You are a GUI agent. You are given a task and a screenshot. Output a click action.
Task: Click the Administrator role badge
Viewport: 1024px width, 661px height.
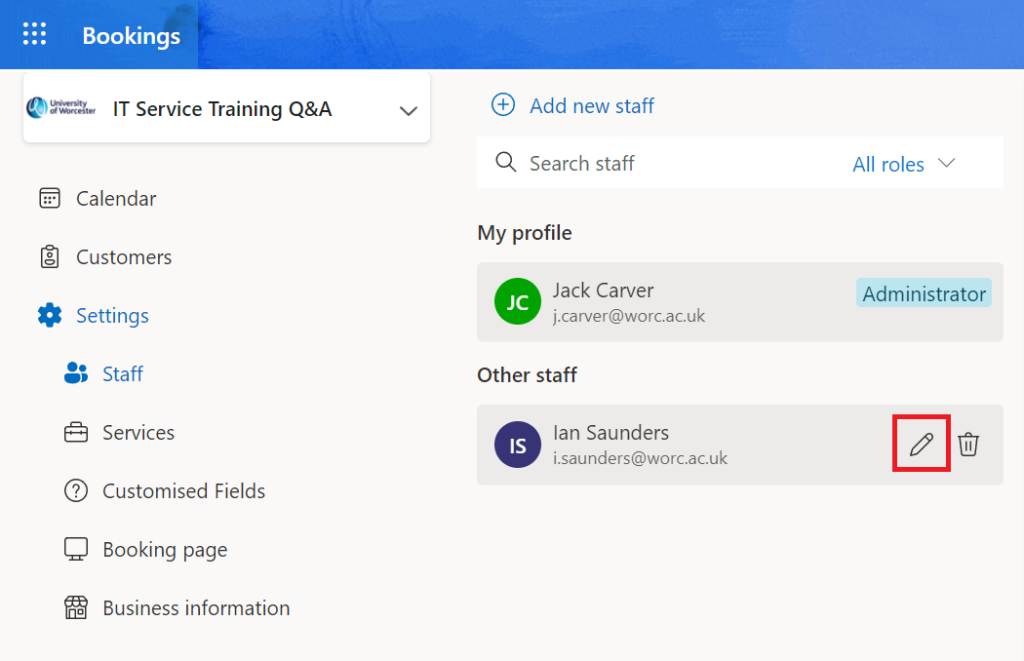(x=924, y=294)
